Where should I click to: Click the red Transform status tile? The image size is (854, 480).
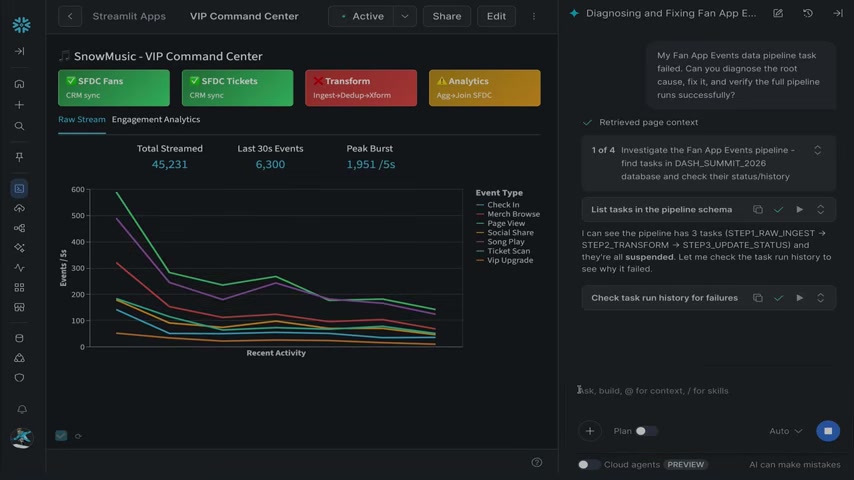click(361, 88)
